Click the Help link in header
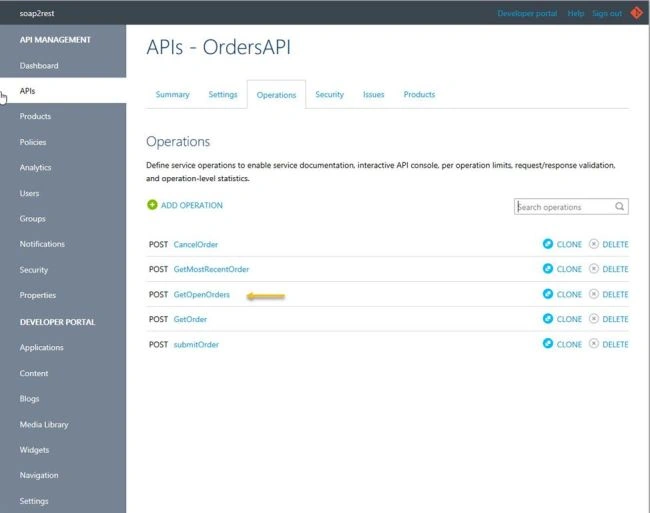The image size is (650, 513). coord(576,13)
